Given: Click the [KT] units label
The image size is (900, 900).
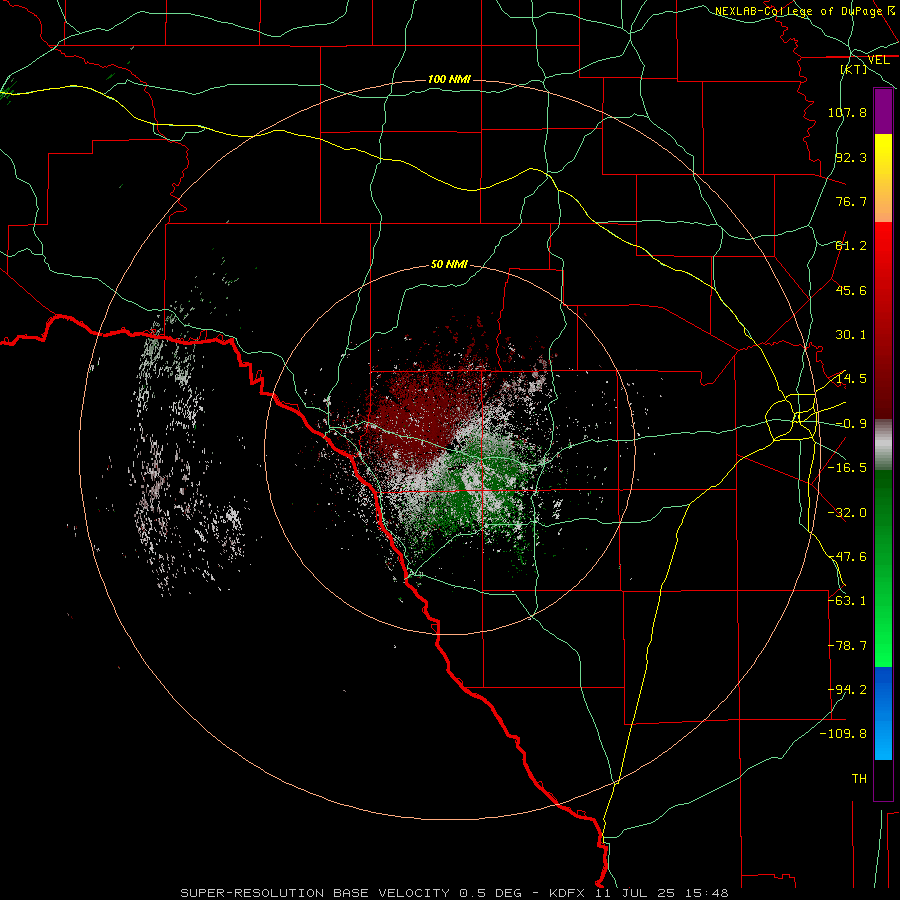Looking at the screenshot, I should pyautogui.click(x=854, y=69).
